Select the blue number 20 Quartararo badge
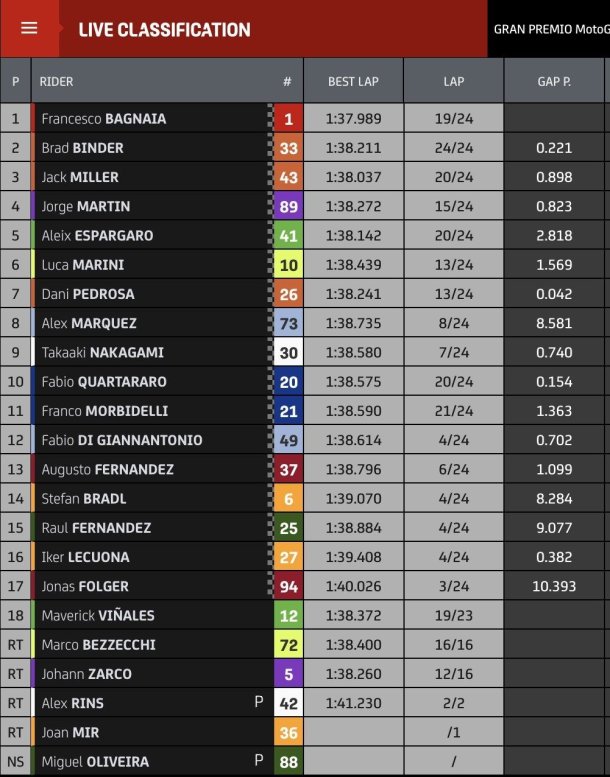The height and width of the screenshot is (777, 610). coord(288,382)
